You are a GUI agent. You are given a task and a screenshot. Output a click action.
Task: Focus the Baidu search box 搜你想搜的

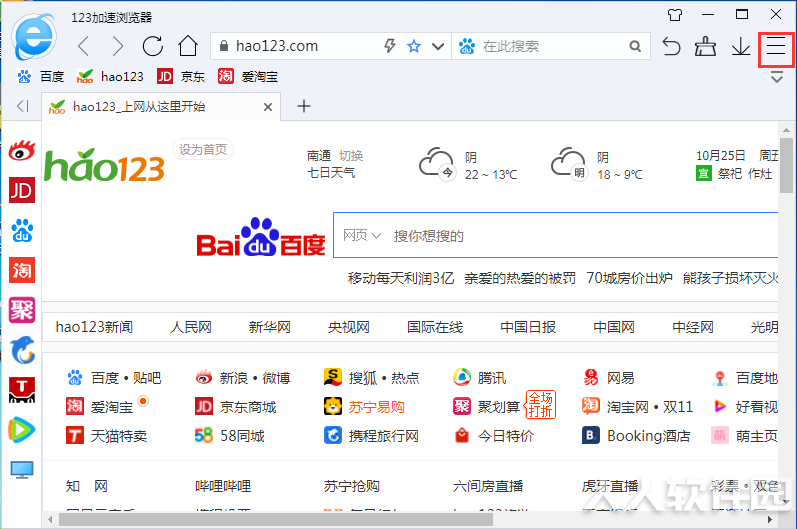click(556, 235)
